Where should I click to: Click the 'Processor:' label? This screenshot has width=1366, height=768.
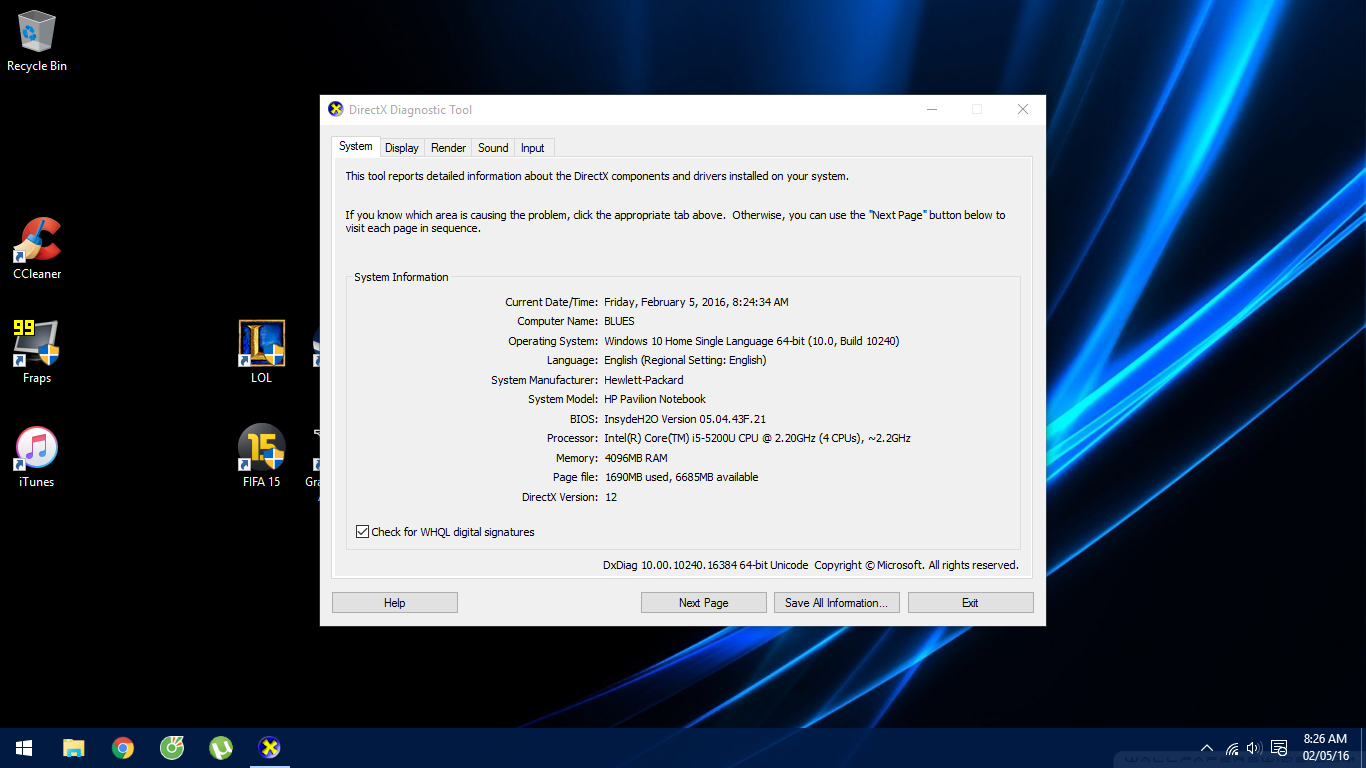572,438
